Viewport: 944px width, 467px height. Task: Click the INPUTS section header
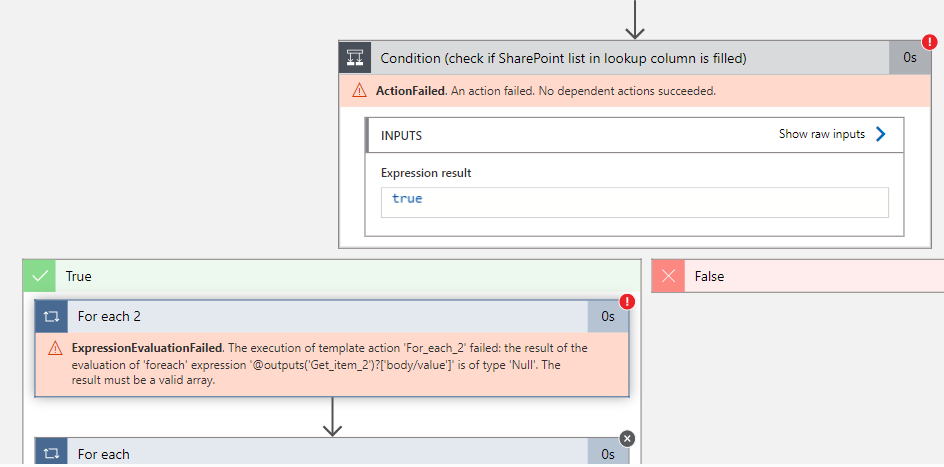click(635, 135)
